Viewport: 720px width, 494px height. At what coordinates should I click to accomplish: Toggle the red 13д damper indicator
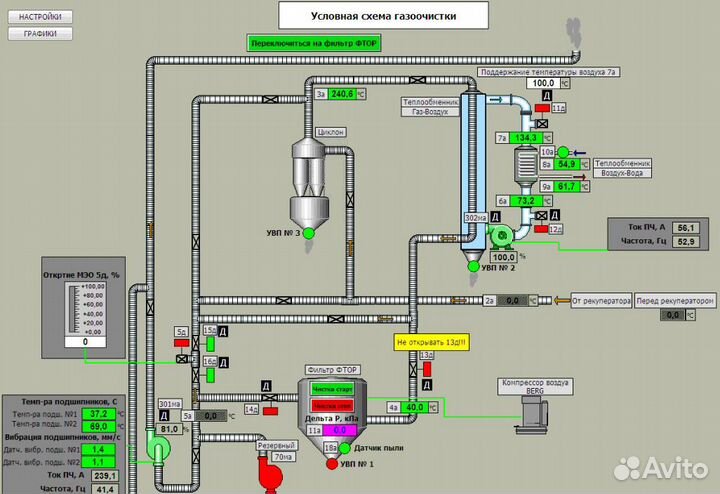click(x=427, y=371)
